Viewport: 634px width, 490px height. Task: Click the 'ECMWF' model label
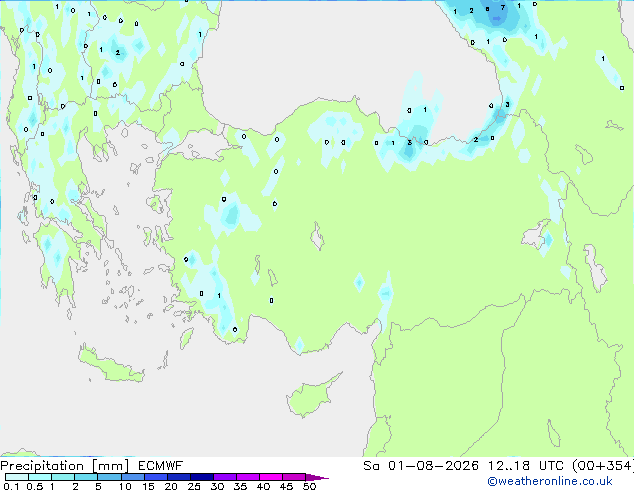[161, 466]
